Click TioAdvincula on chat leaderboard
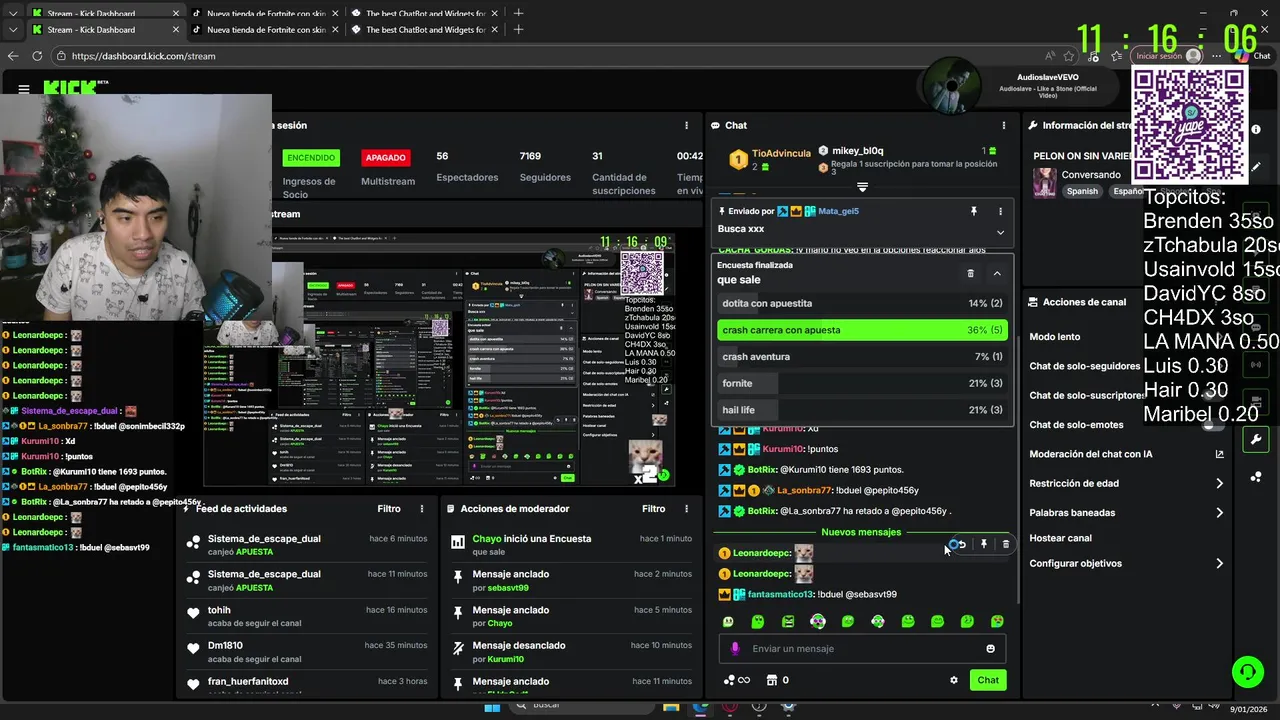This screenshot has width=1280, height=720. (x=781, y=154)
